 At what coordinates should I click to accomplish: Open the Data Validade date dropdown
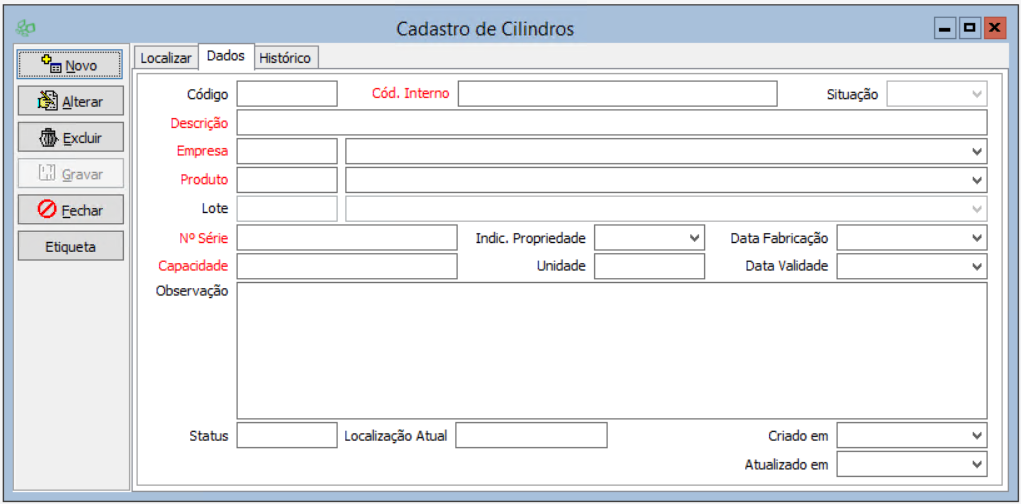click(x=976, y=267)
